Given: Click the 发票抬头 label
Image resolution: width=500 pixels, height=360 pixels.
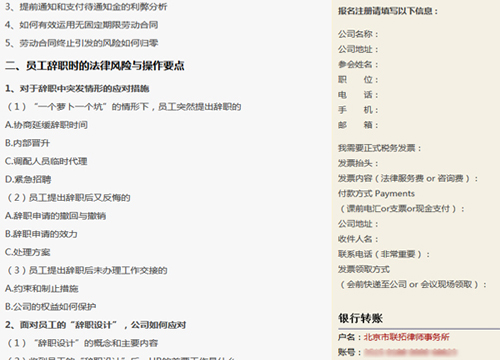Looking at the screenshot, I should 358,163.
